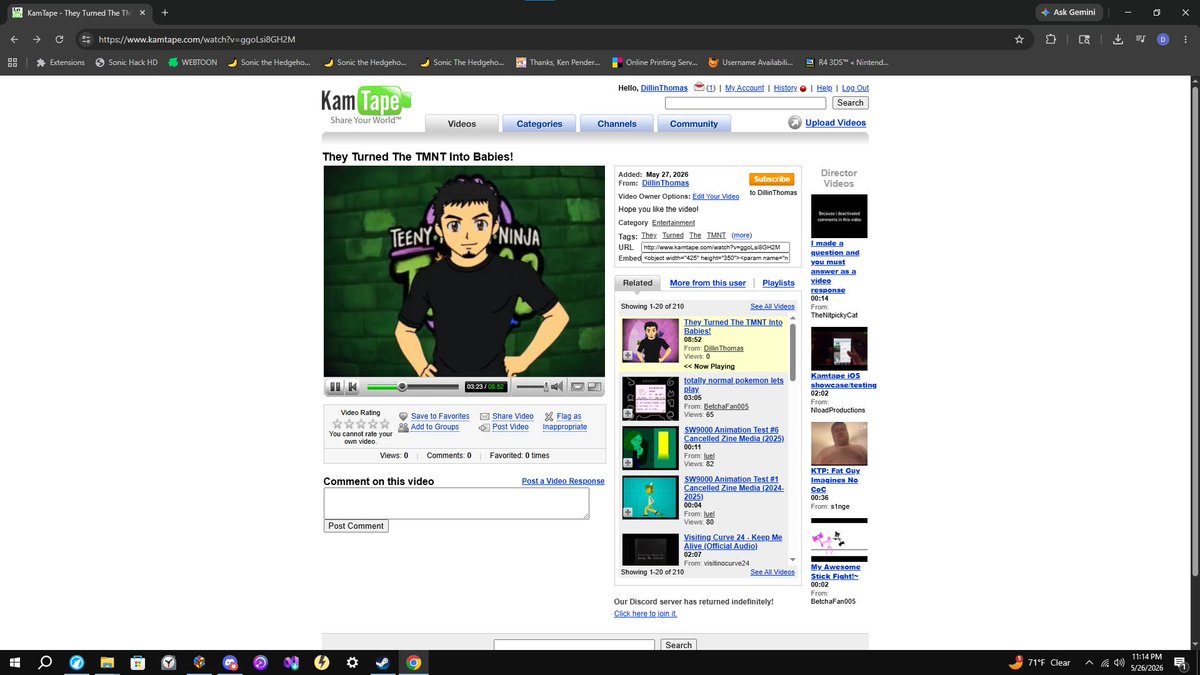Click the Post Comment button
Viewport: 1200px width, 675px height.
point(356,526)
